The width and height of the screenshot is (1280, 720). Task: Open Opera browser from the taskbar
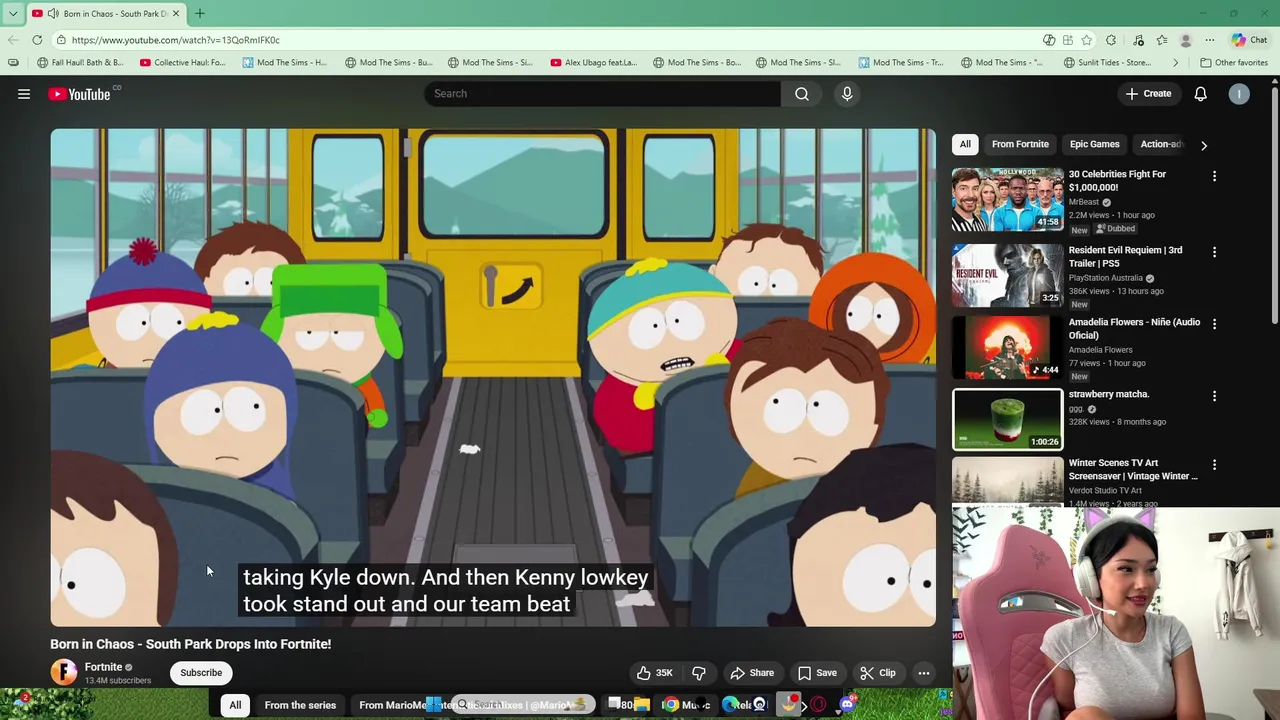point(818,705)
